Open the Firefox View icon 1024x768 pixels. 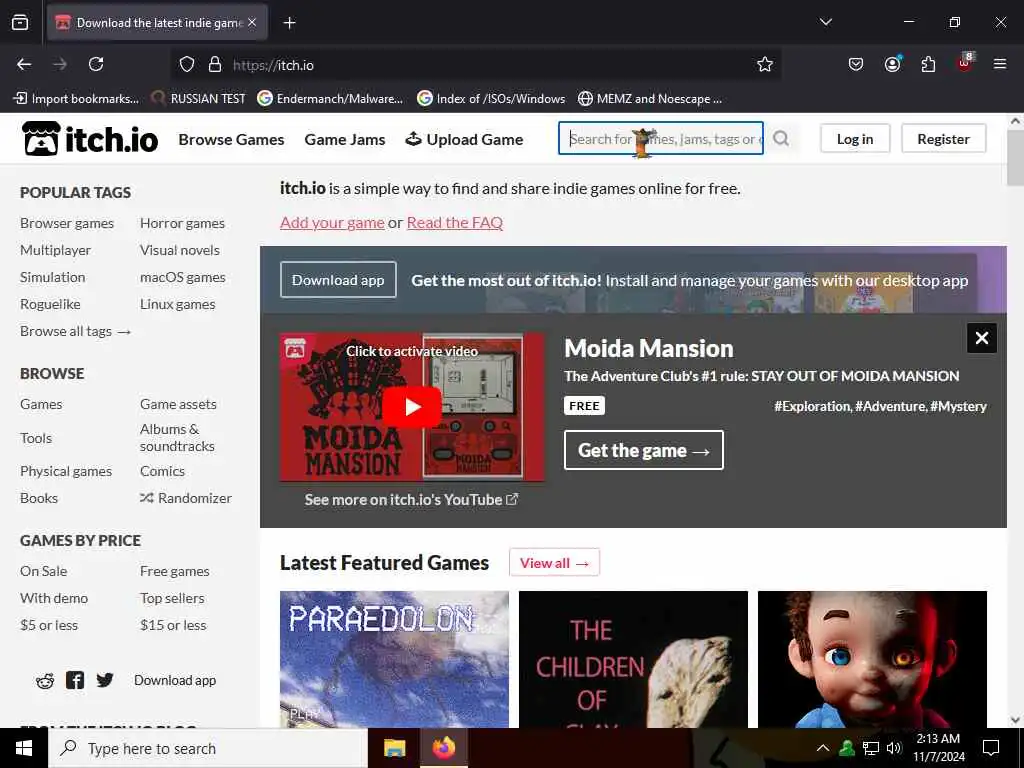(x=20, y=23)
